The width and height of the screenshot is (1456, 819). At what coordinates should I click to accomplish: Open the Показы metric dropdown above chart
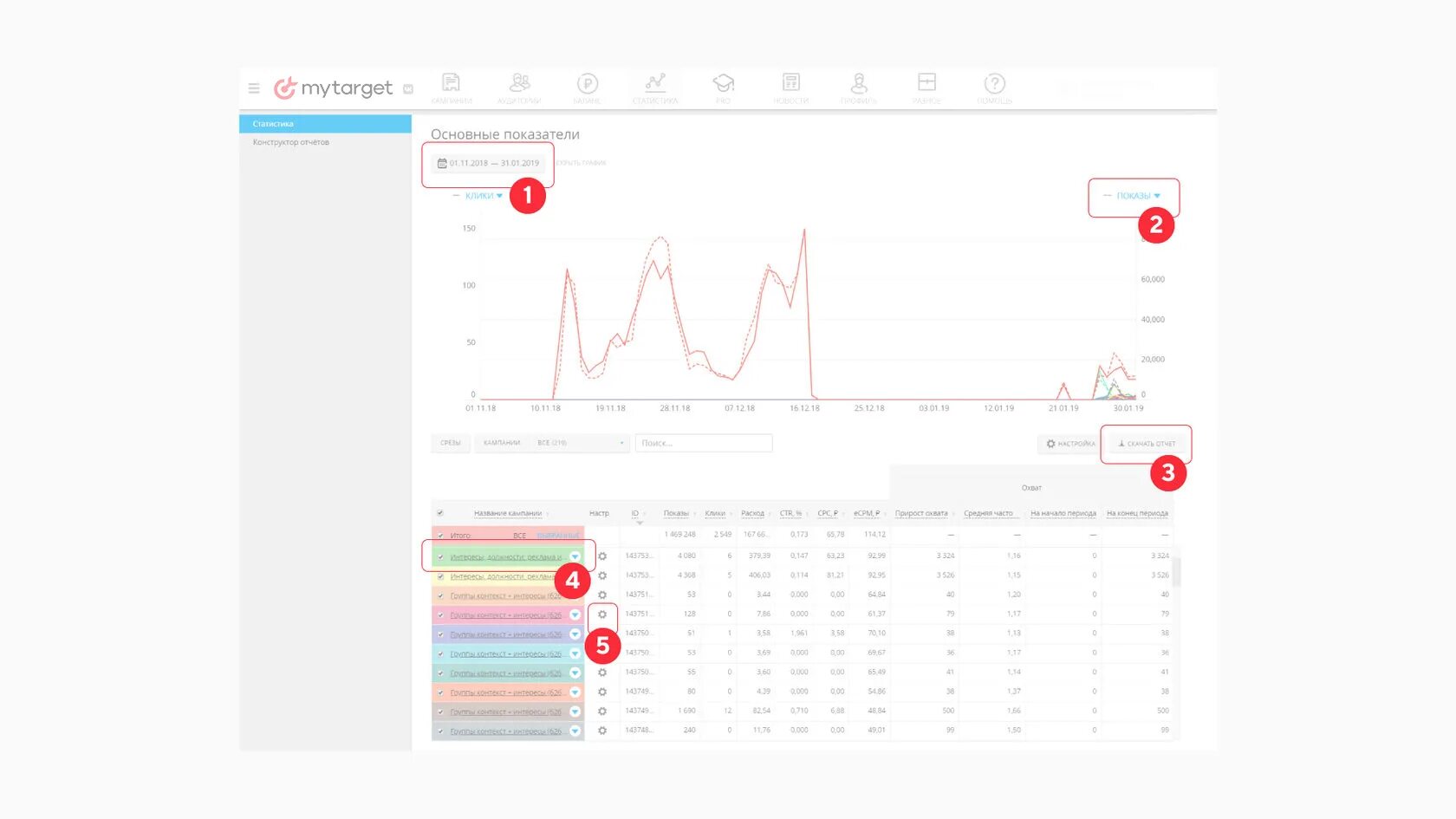point(1138,196)
